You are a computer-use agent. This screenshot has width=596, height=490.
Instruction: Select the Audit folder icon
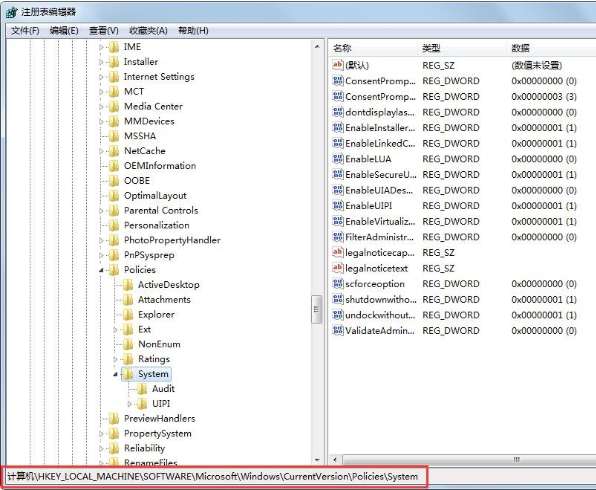pyautogui.click(x=142, y=389)
